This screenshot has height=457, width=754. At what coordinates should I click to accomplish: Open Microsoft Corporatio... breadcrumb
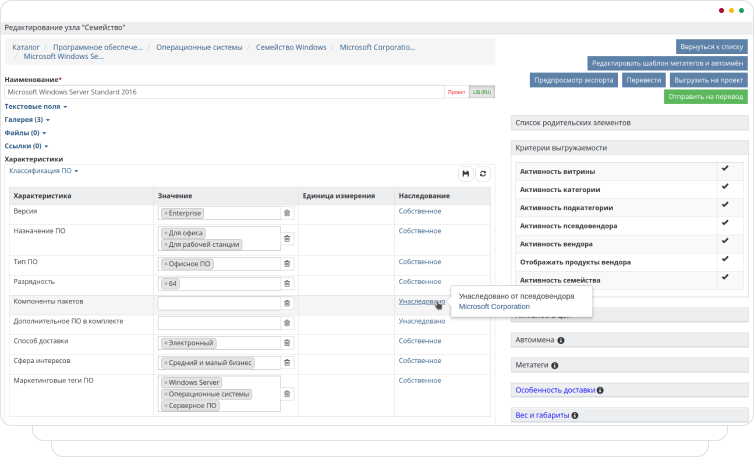(x=377, y=47)
